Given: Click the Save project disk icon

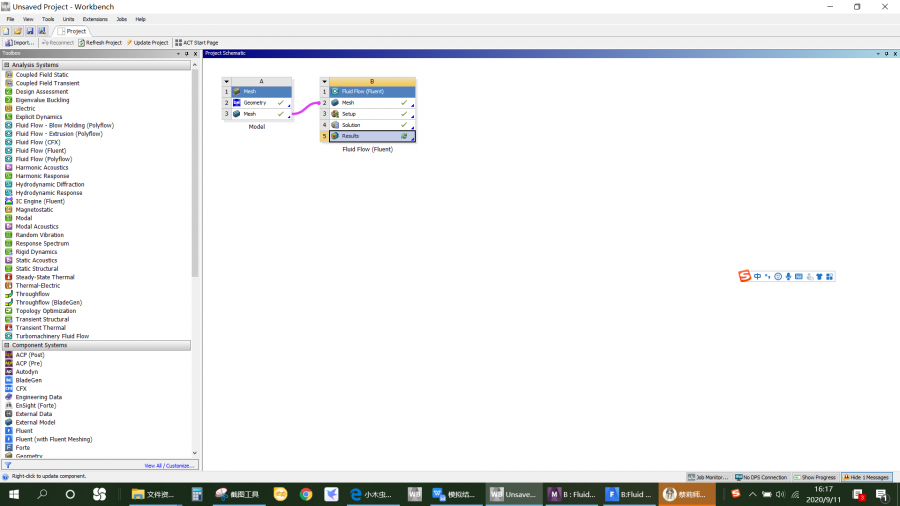Looking at the screenshot, I should 30,31.
